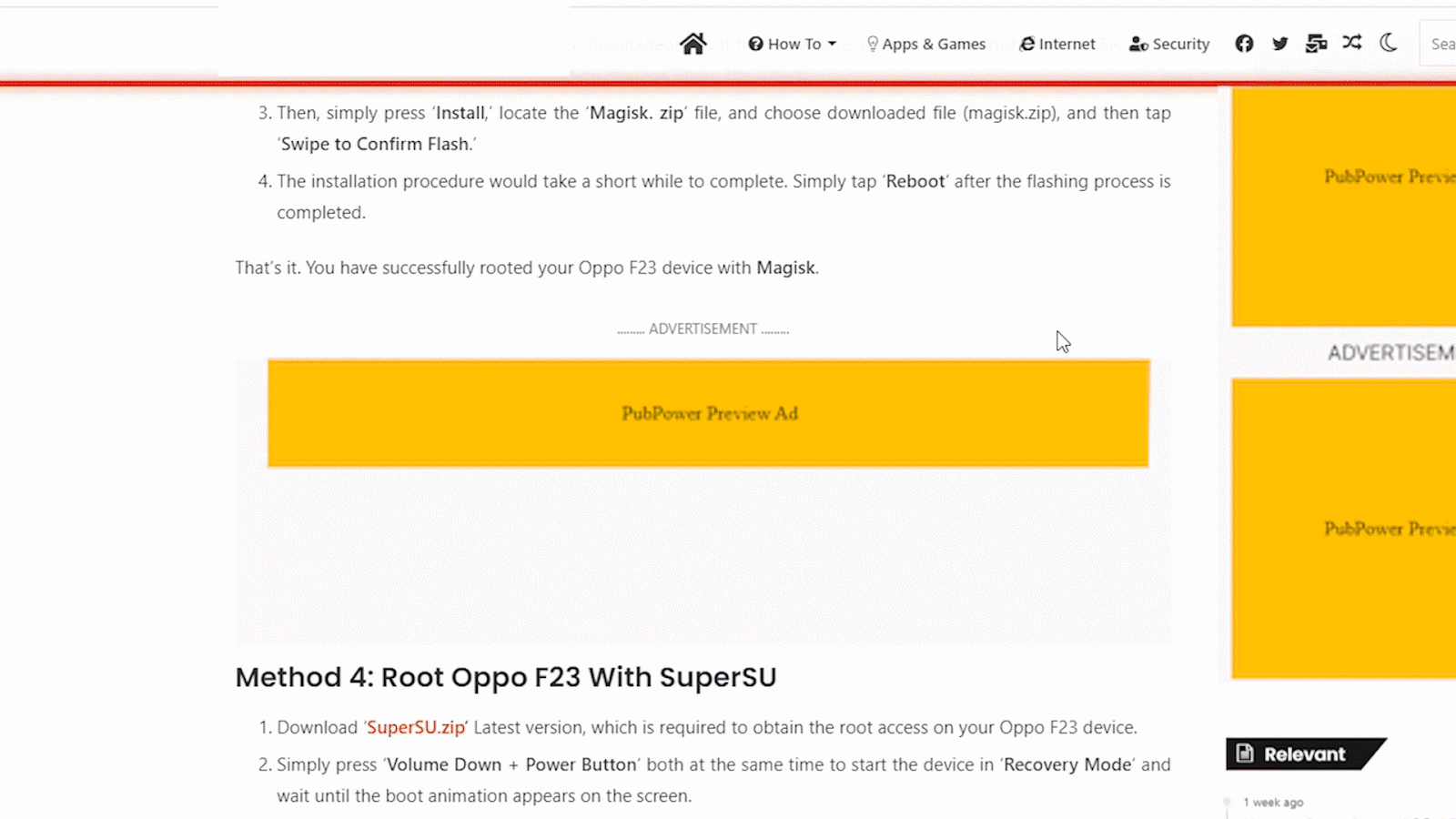This screenshot has height=819, width=1456.
Task: Click the 'ADVERTISEMENT' label above the article ad
Action: coord(703,329)
